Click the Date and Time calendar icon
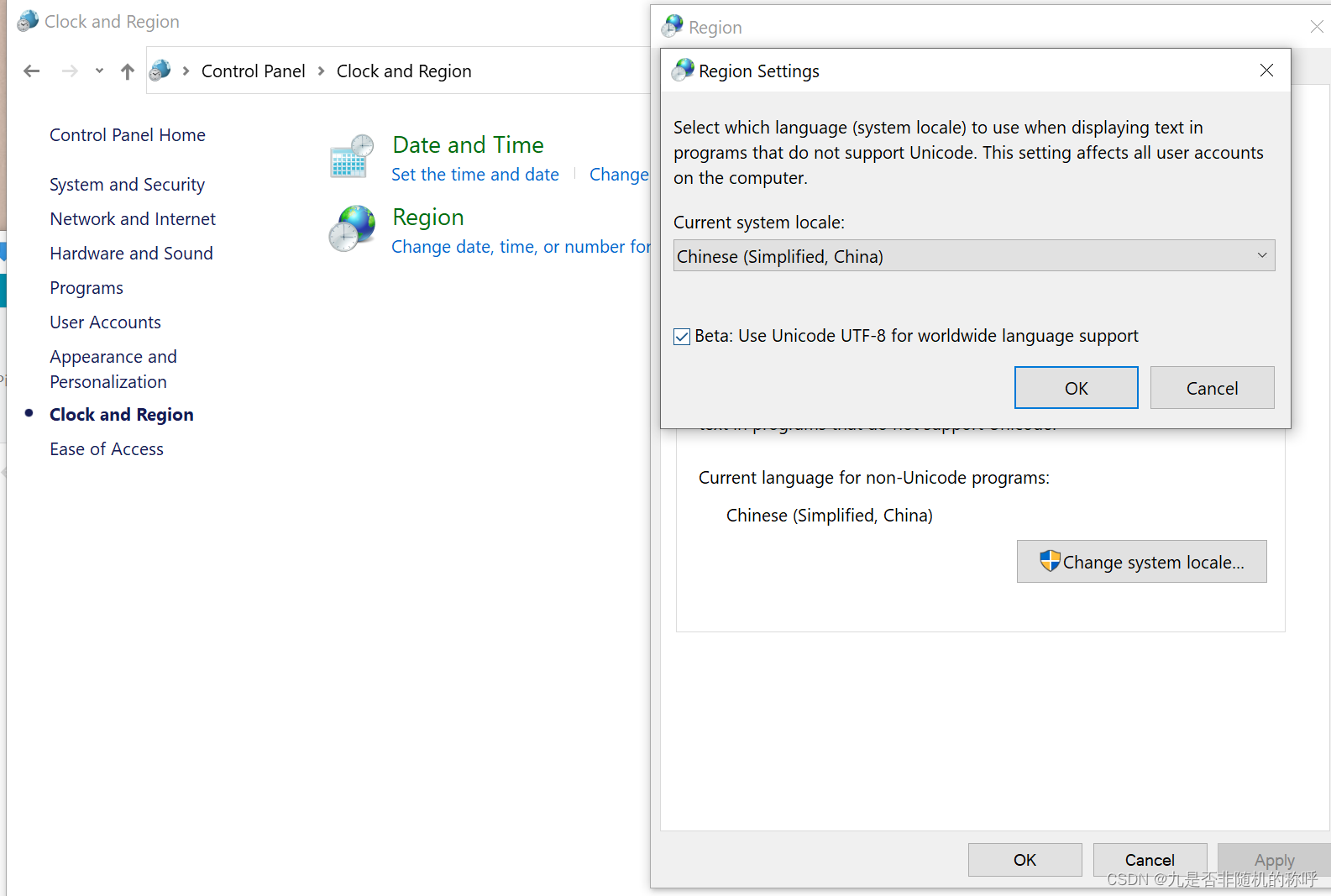 351,156
